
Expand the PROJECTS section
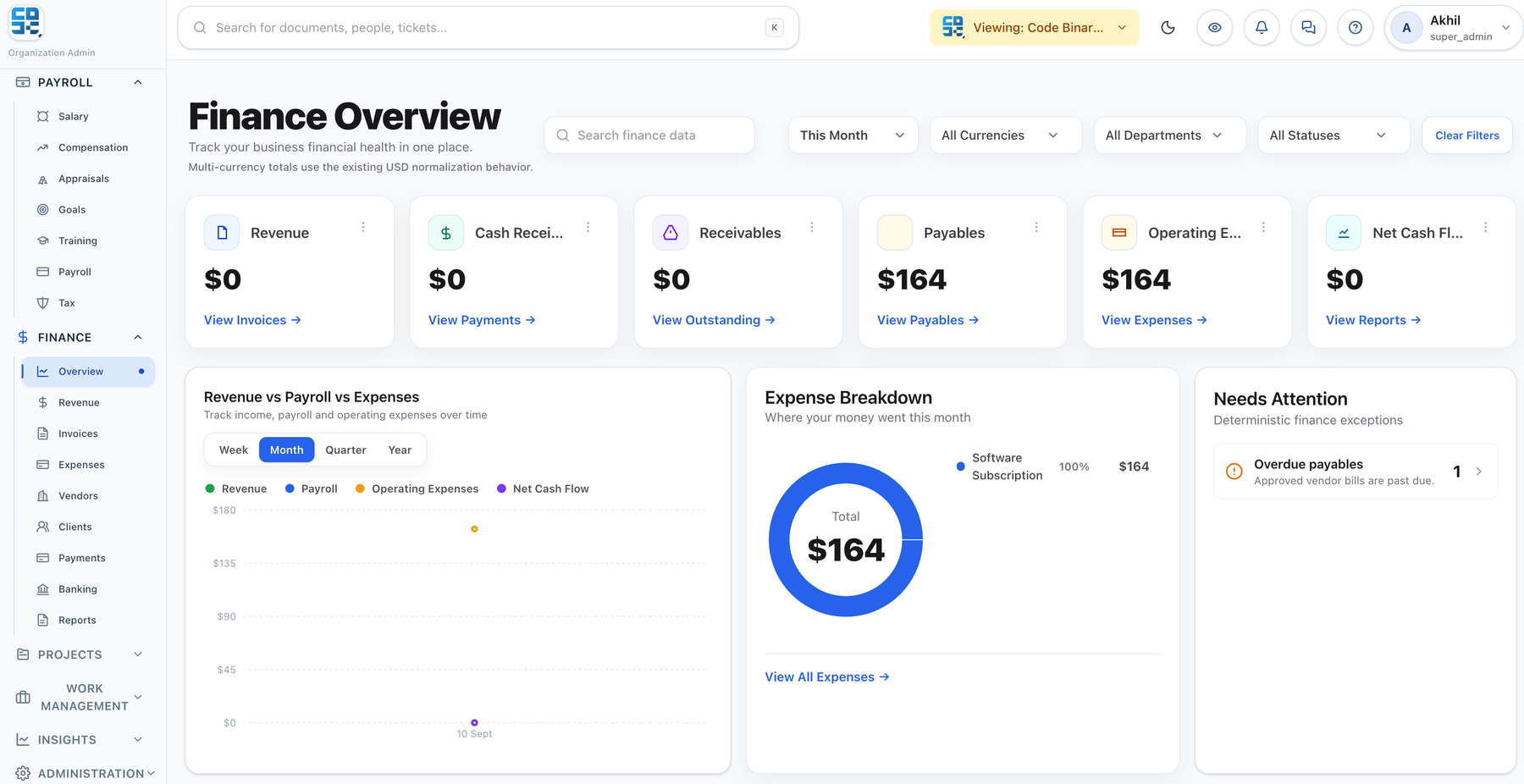tap(80, 654)
